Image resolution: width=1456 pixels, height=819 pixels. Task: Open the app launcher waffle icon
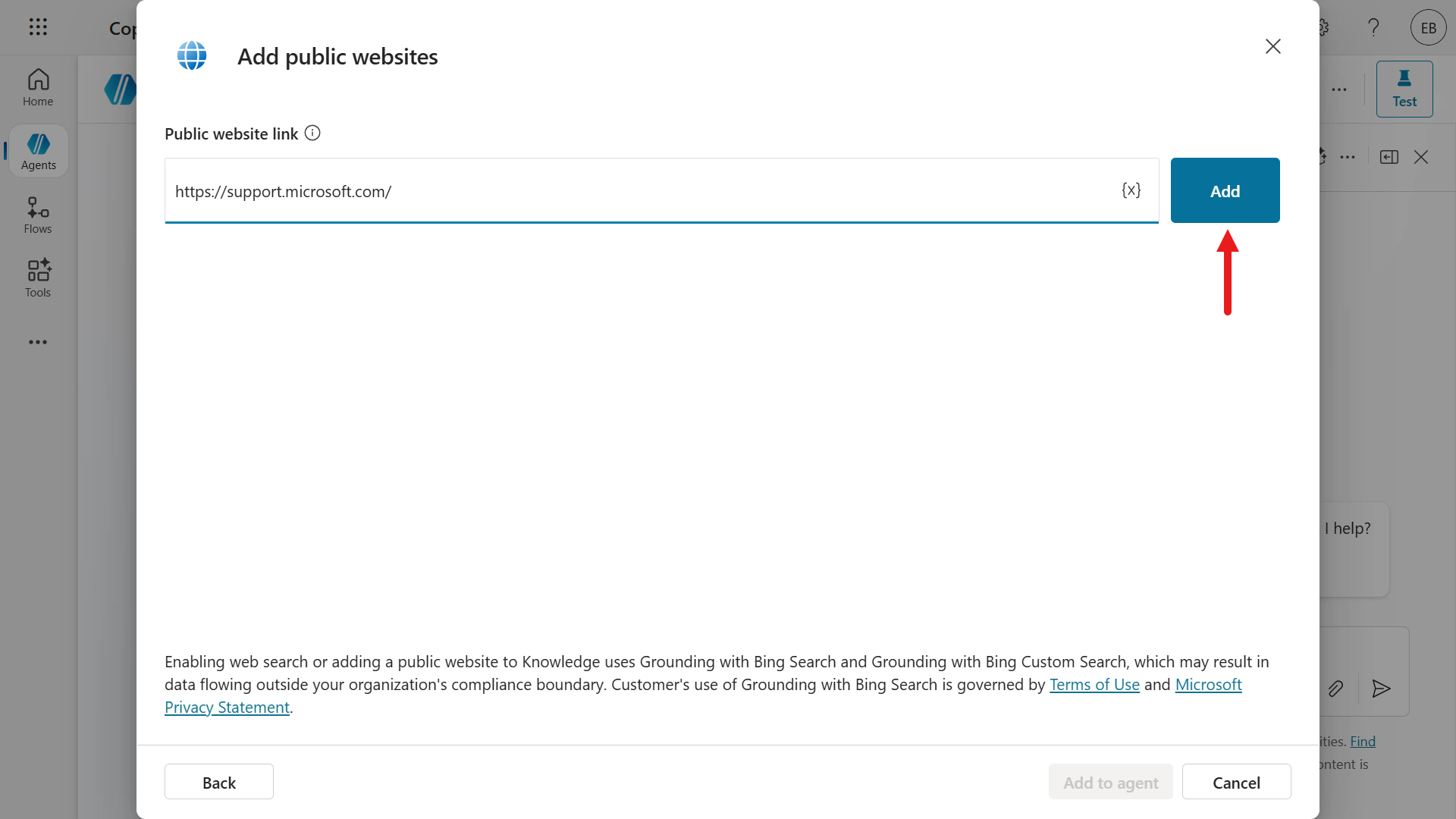[38, 27]
